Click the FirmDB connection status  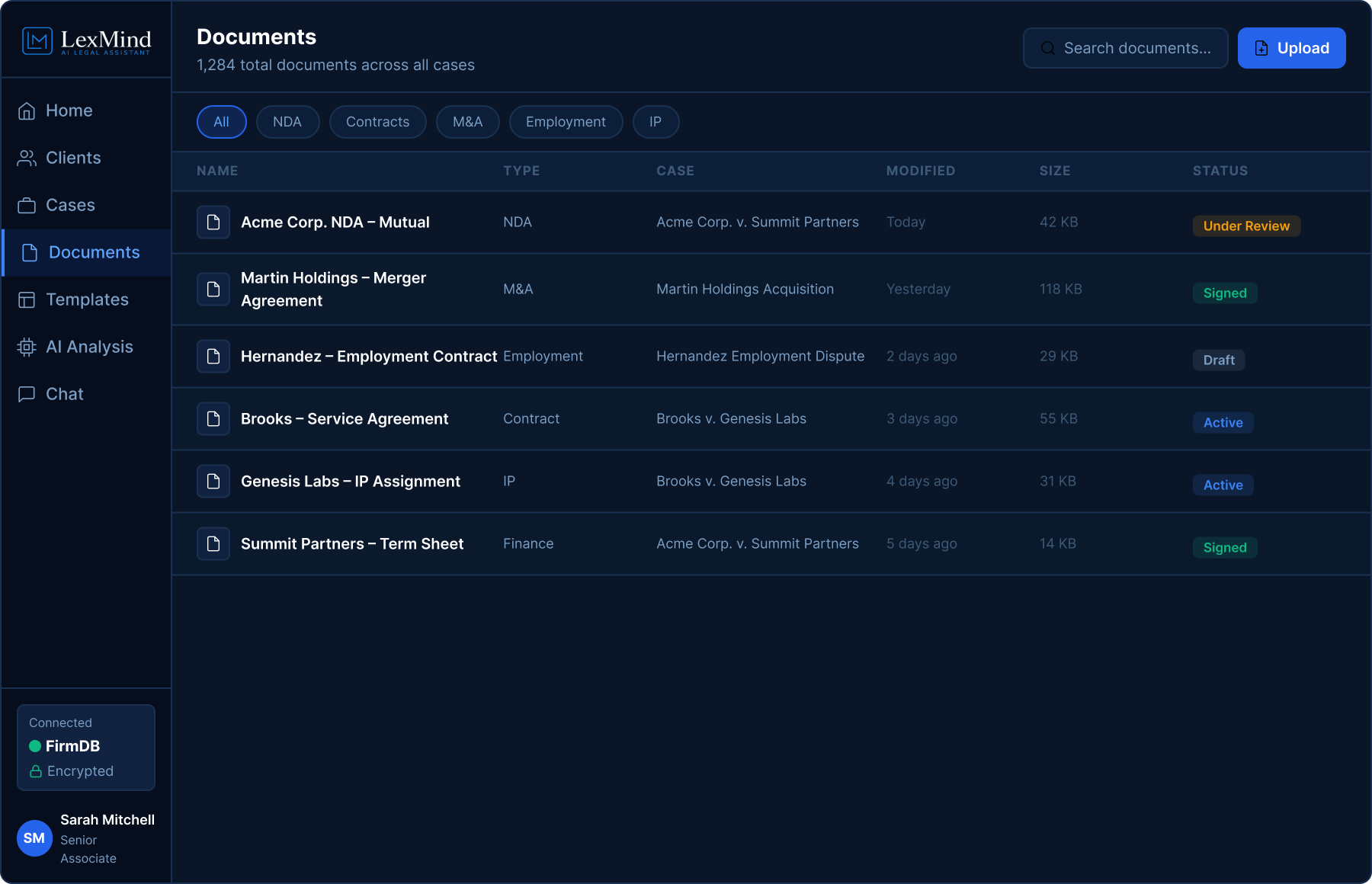point(86,748)
